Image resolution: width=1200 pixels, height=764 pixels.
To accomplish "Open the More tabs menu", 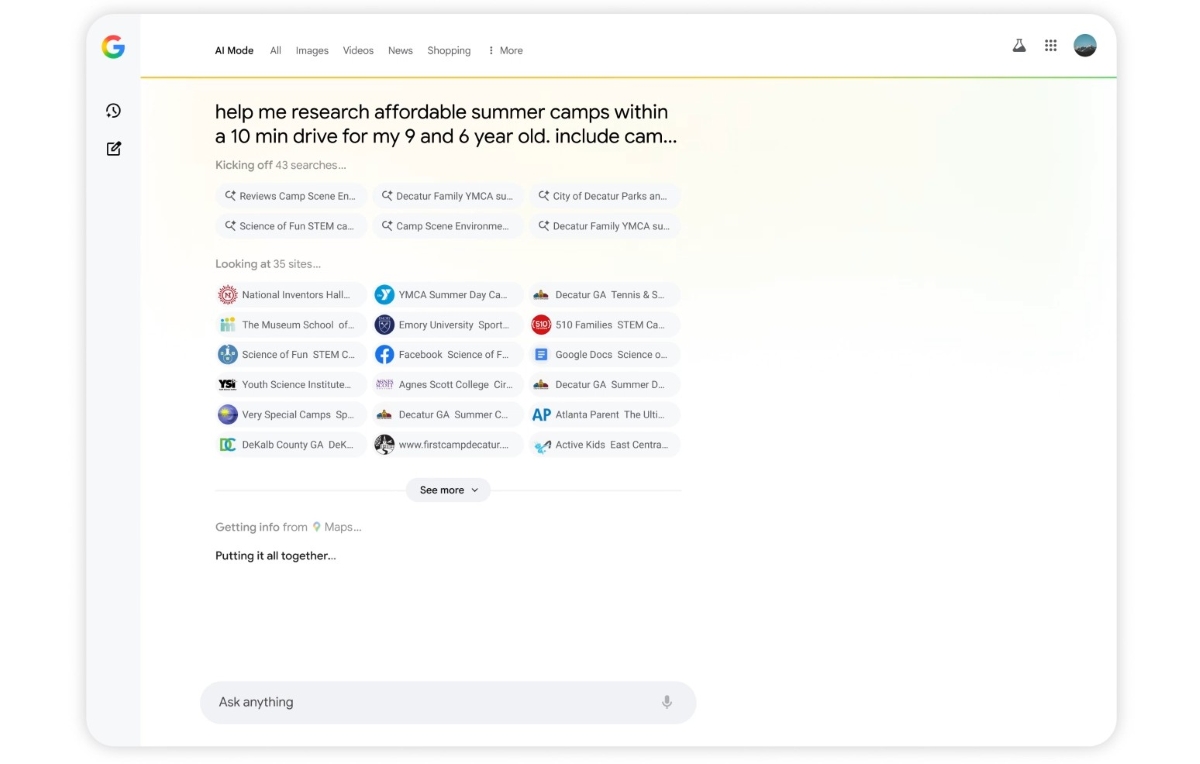I will (x=505, y=51).
